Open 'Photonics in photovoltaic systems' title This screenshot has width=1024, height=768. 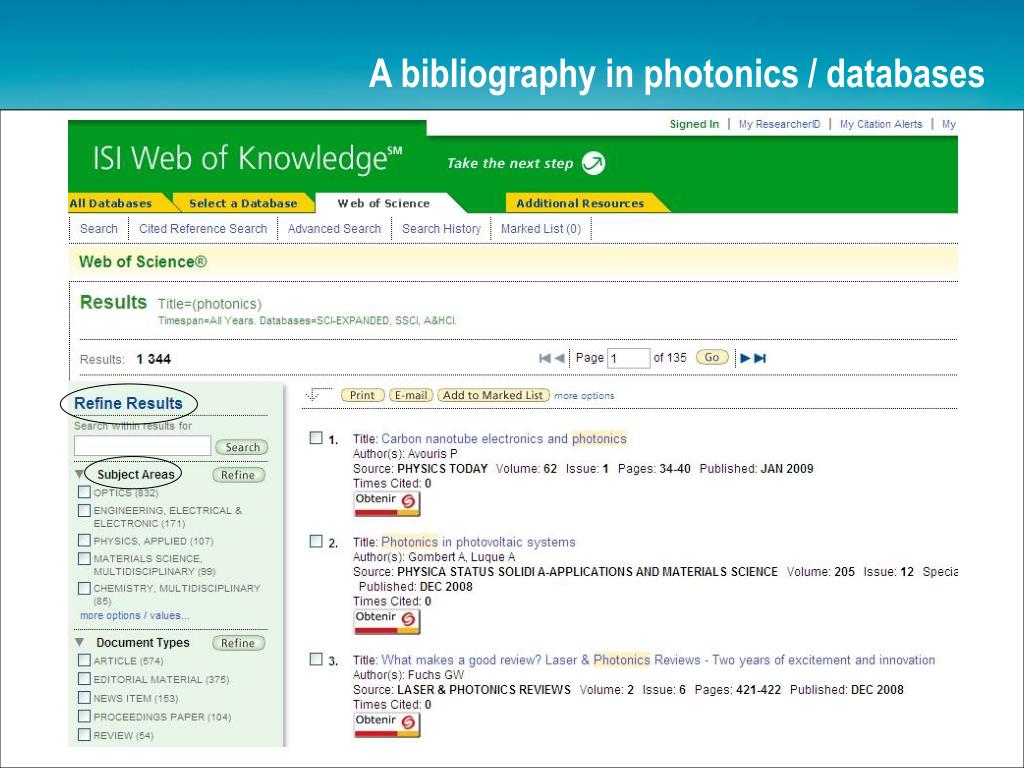(x=478, y=542)
